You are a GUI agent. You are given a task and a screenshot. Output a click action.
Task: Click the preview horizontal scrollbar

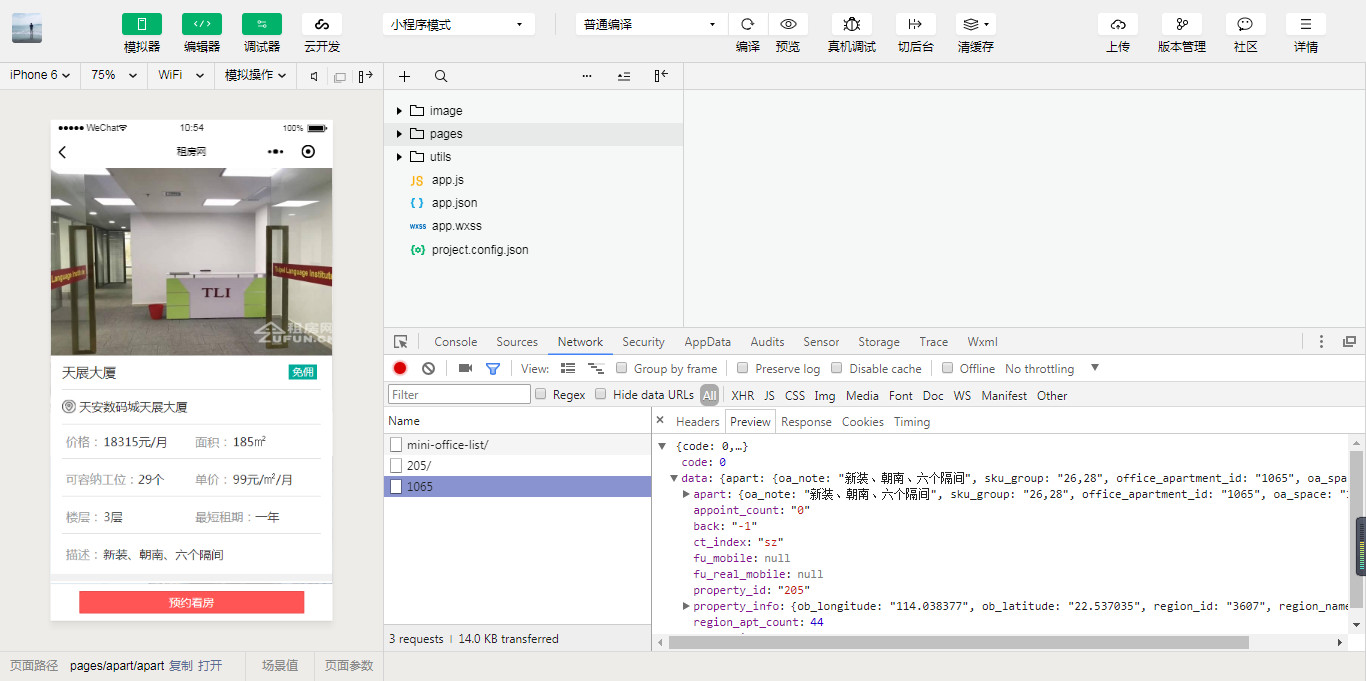coord(958,643)
